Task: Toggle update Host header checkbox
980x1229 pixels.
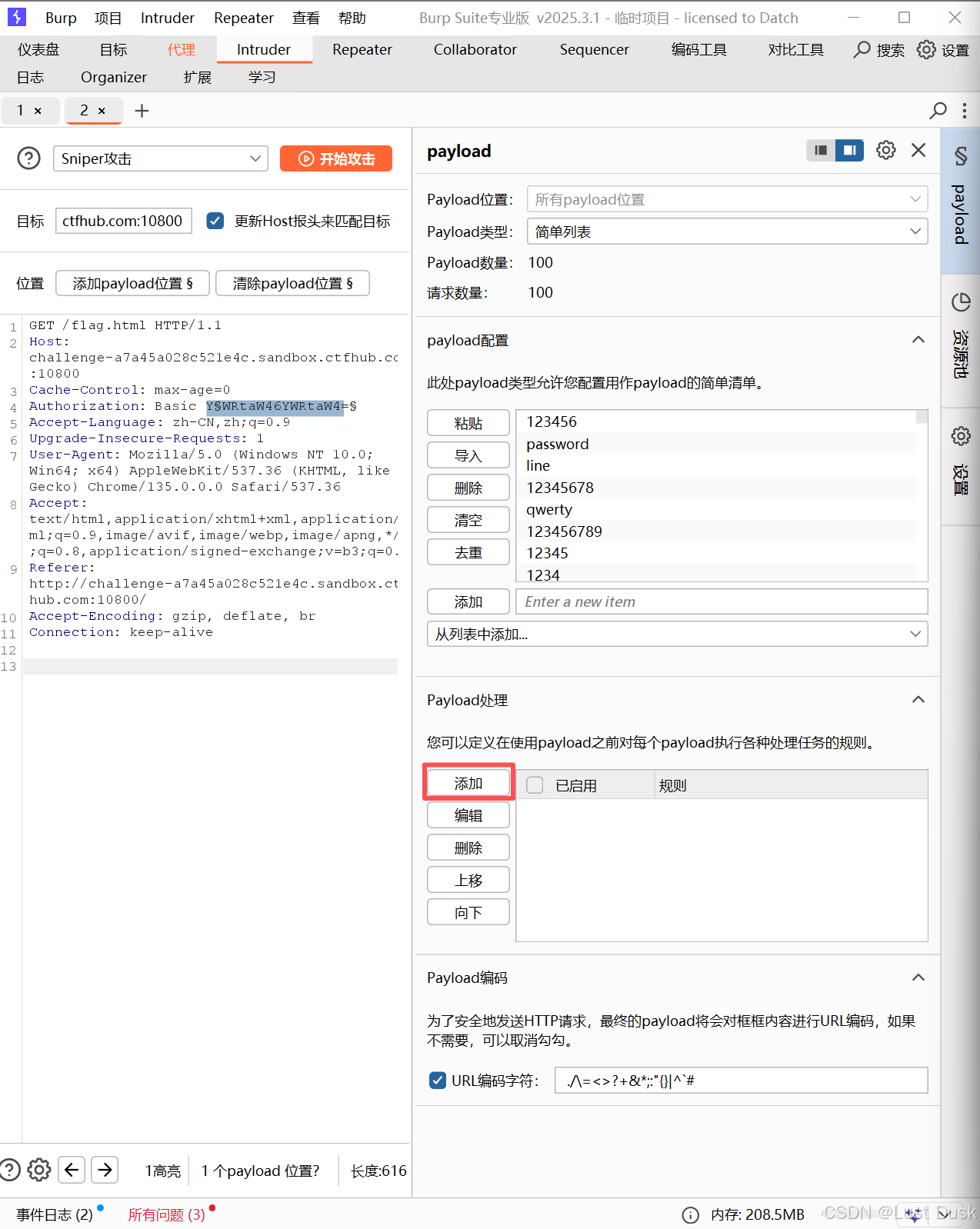Action: tap(215, 221)
